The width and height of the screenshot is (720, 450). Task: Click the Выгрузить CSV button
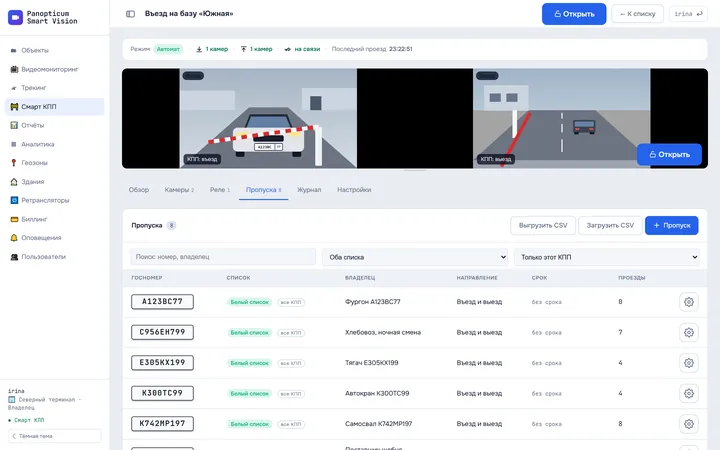click(543, 225)
